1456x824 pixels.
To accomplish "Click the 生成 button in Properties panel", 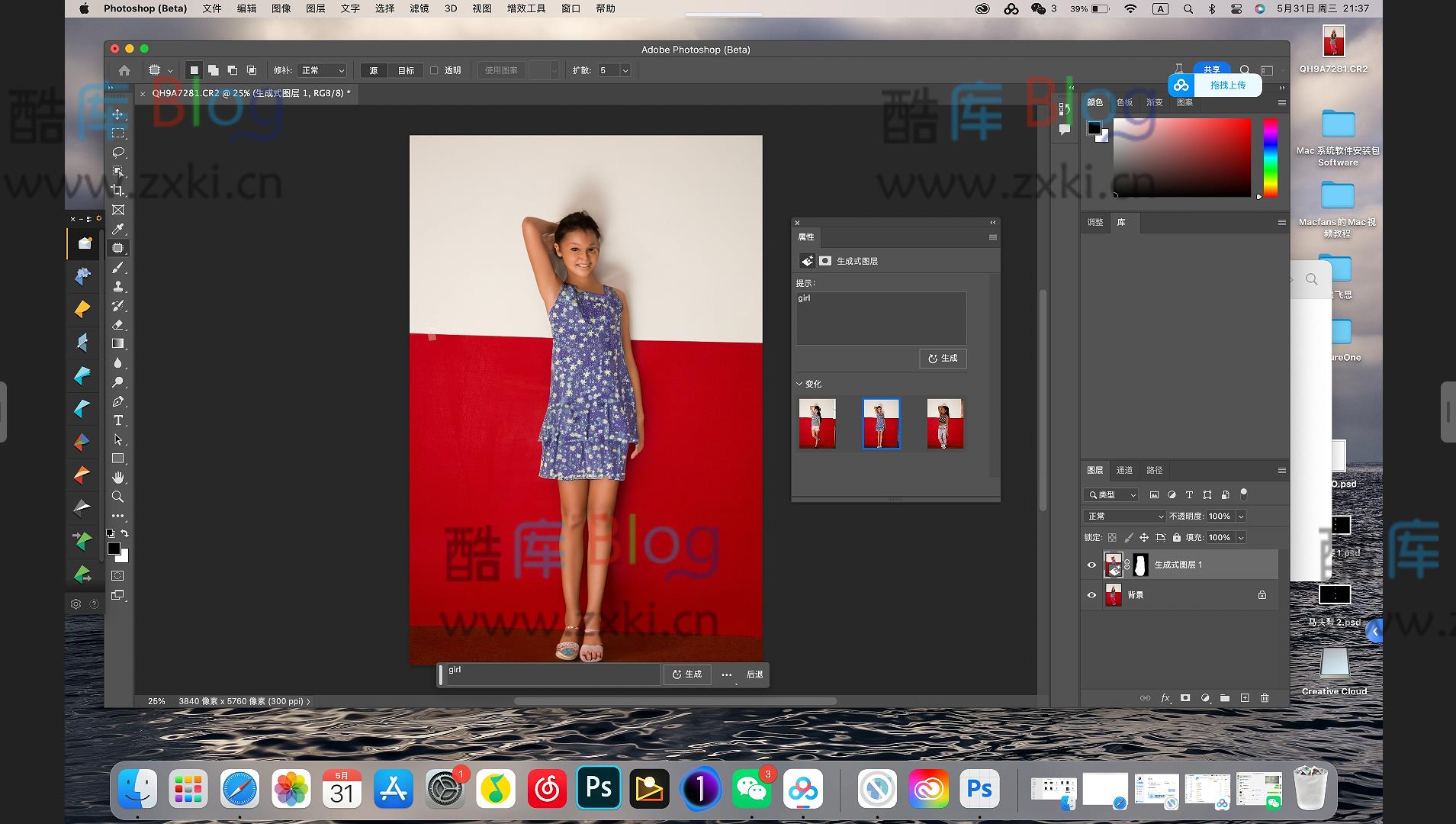I will coord(943,359).
